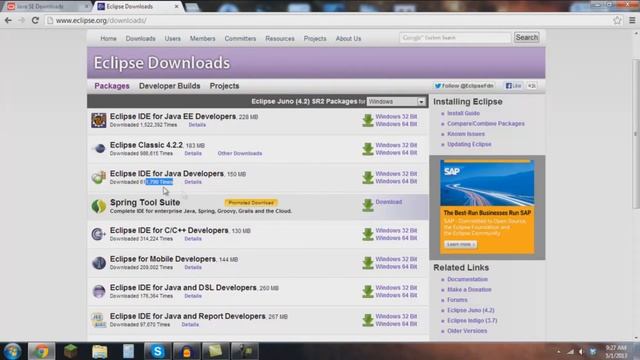
Task: Open Eclipse Indigo (3.7) link
Action: click(x=472, y=320)
